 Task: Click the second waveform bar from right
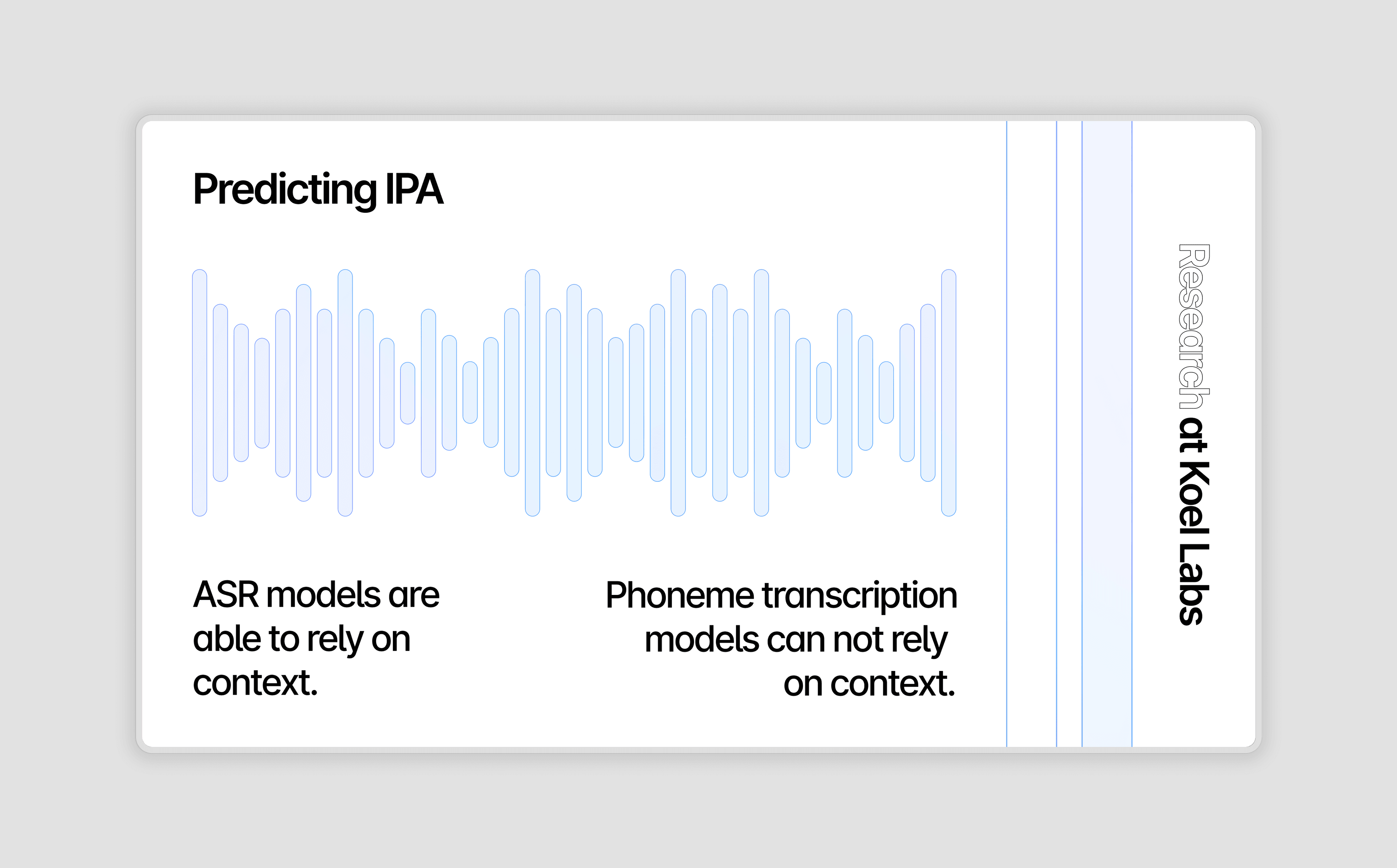[928, 393]
